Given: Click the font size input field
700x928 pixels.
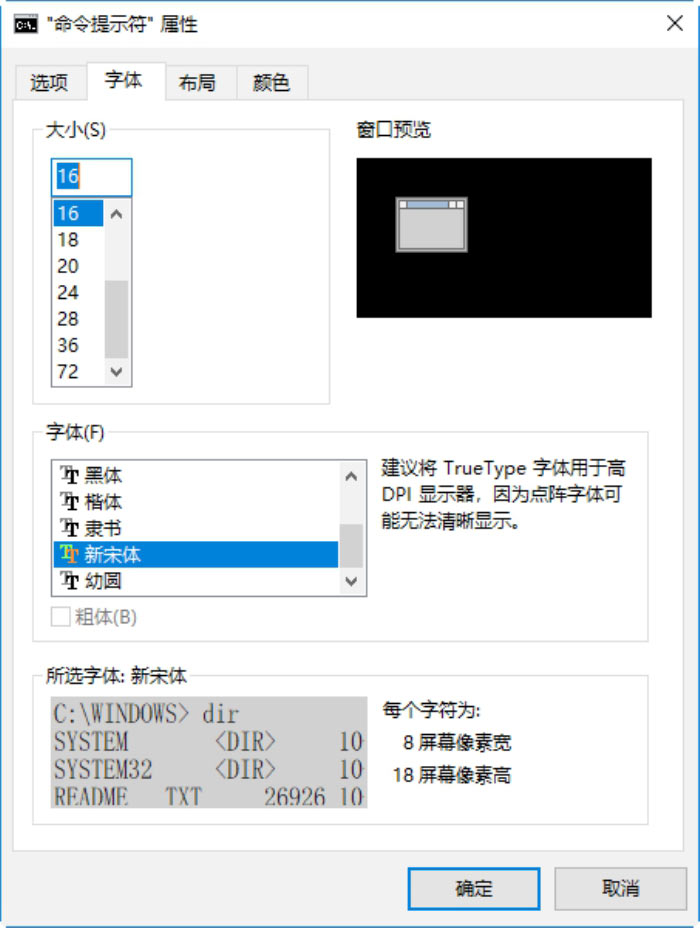Looking at the screenshot, I should pos(92,177).
